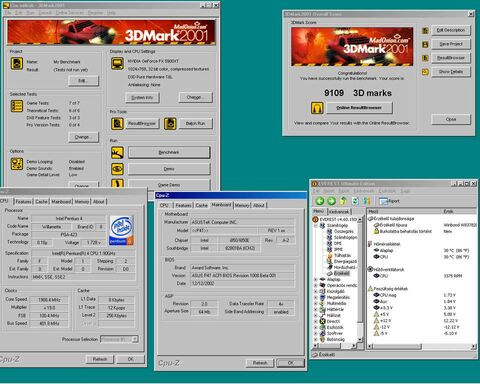Click Change under Selected Tests
The image size is (480, 384).
pyautogui.click(x=83, y=137)
